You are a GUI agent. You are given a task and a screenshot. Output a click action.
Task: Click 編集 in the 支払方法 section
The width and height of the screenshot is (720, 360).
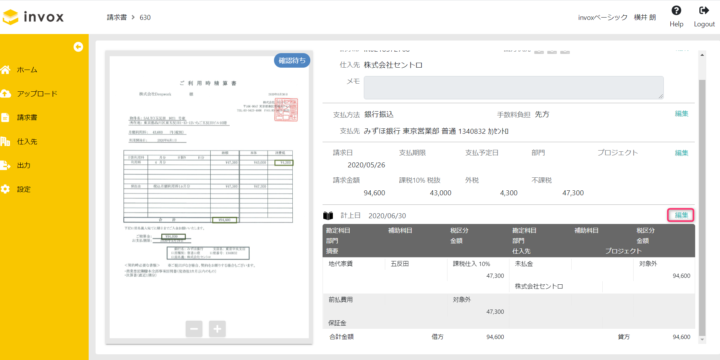(x=681, y=113)
